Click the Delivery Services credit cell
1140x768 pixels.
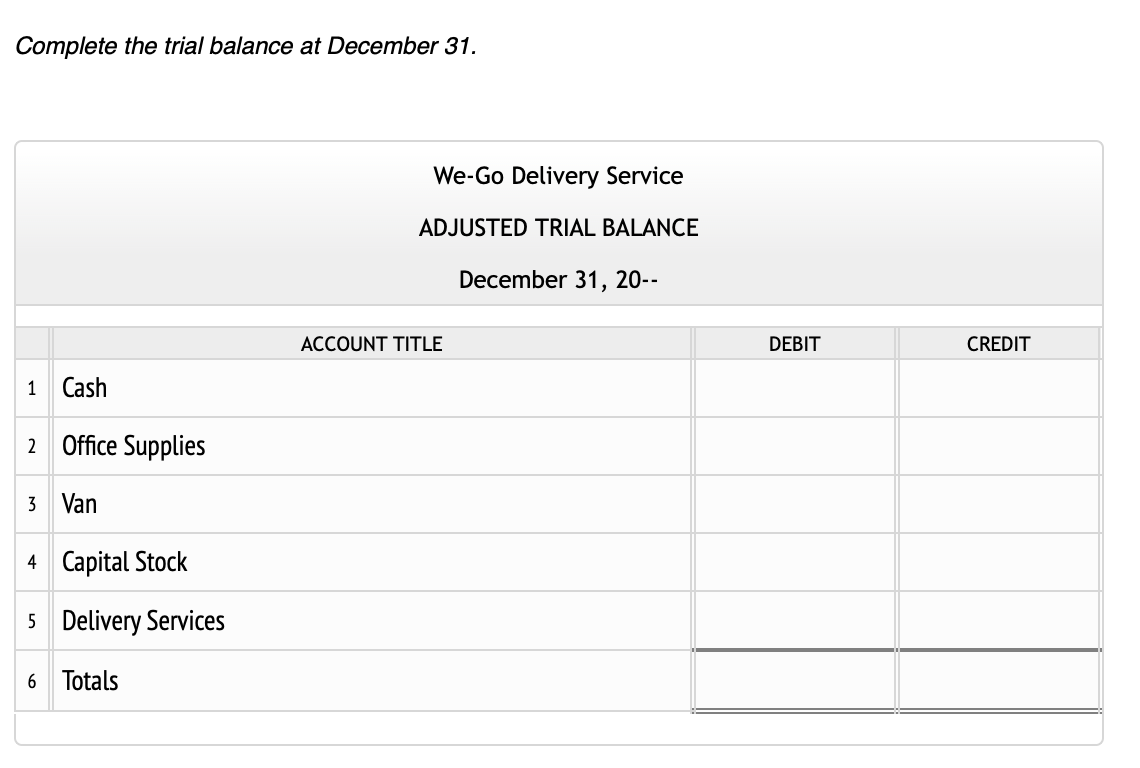click(x=998, y=620)
